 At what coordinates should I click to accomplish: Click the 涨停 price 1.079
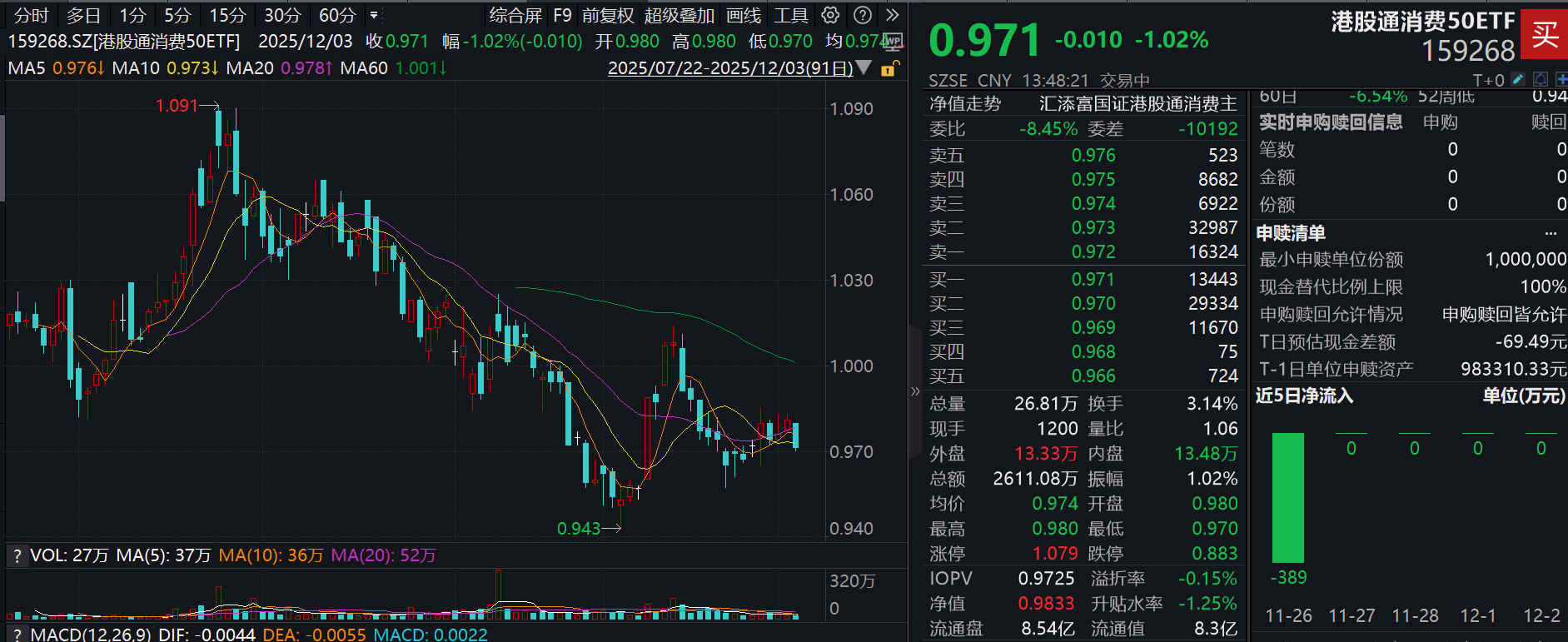[x=1055, y=554]
